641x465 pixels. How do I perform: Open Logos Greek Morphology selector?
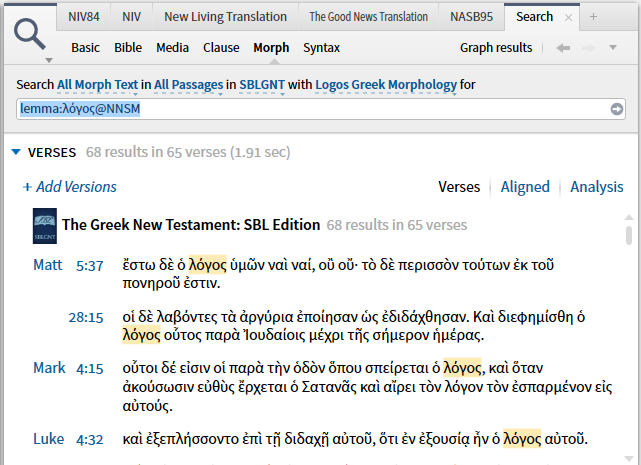pos(386,85)
